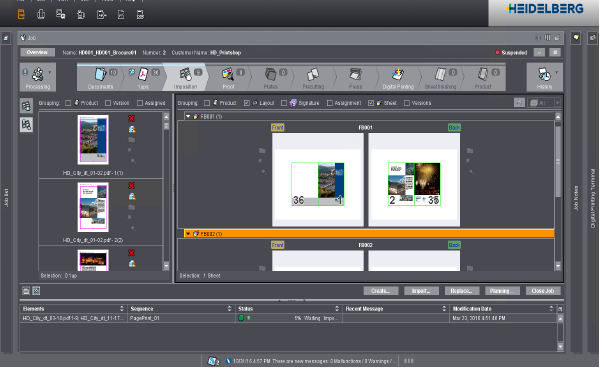Screen dimensions: 604x370
Task: Click color proof icon beside first page thumbnail
Action: coord(132,129)
